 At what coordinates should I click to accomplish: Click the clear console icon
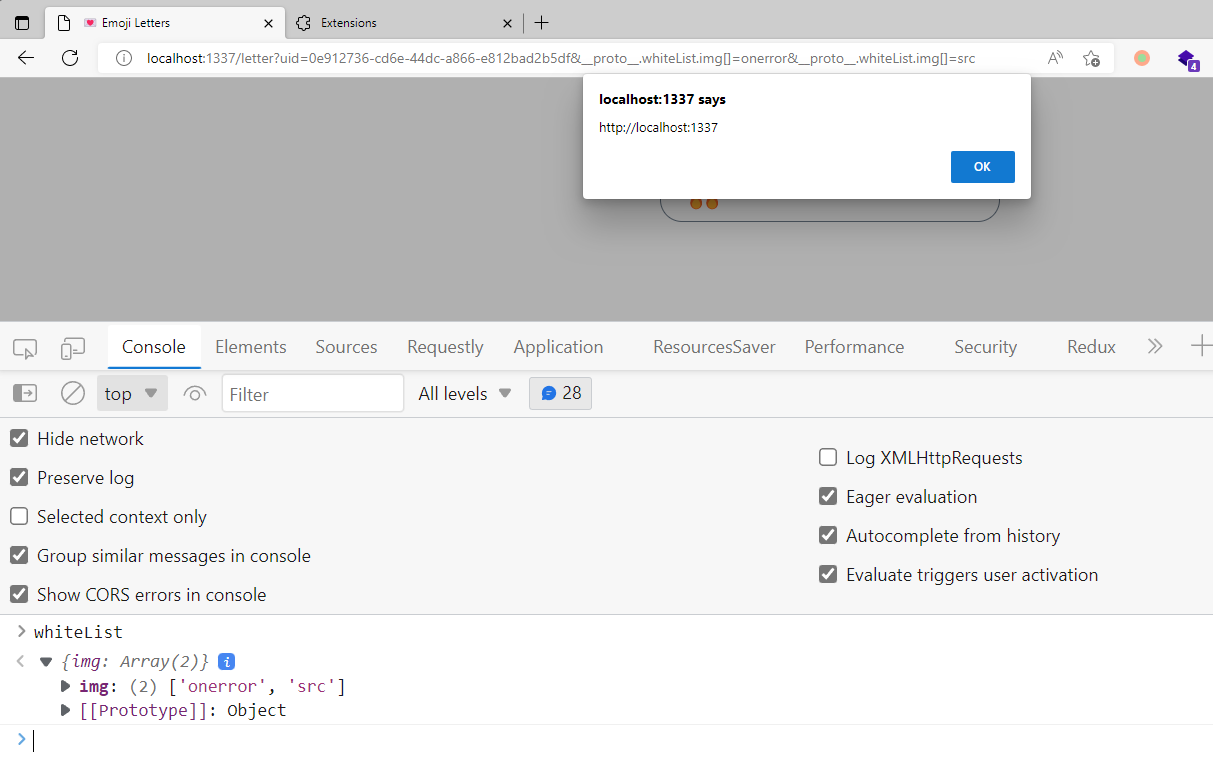click(73, 393)
